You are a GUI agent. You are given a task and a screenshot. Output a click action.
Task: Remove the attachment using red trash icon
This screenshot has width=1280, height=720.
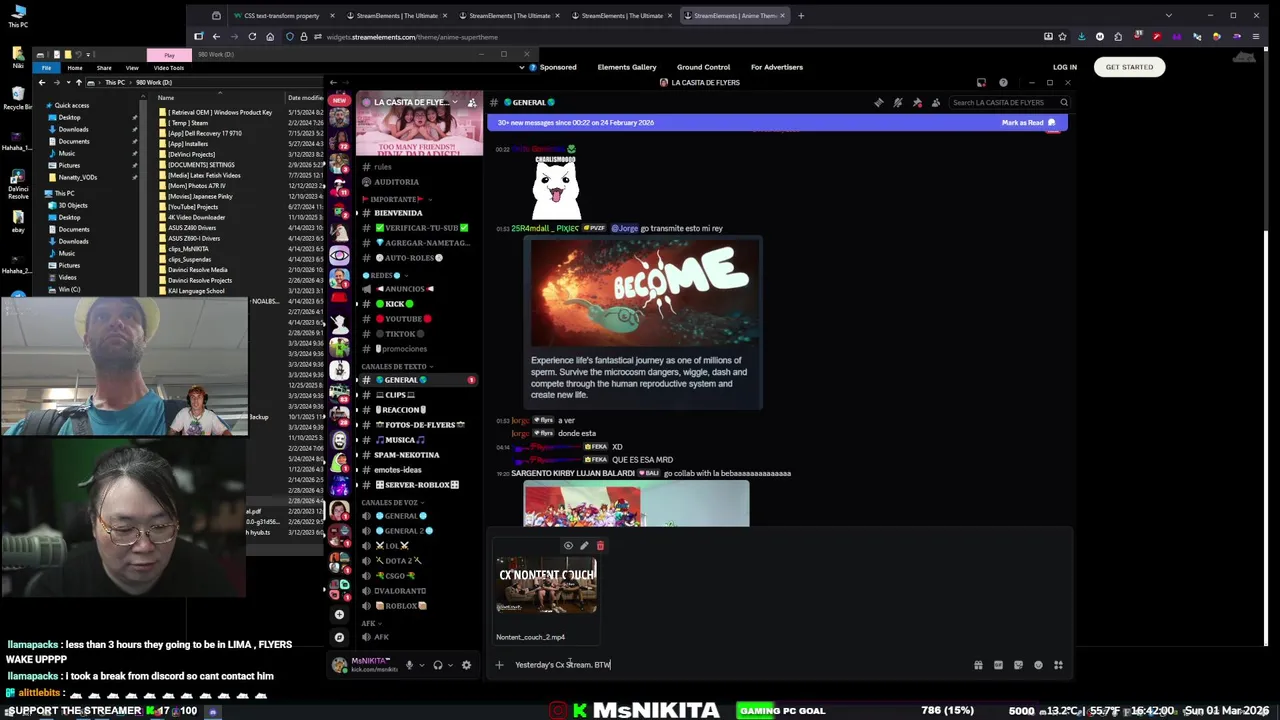coord(600,546)
